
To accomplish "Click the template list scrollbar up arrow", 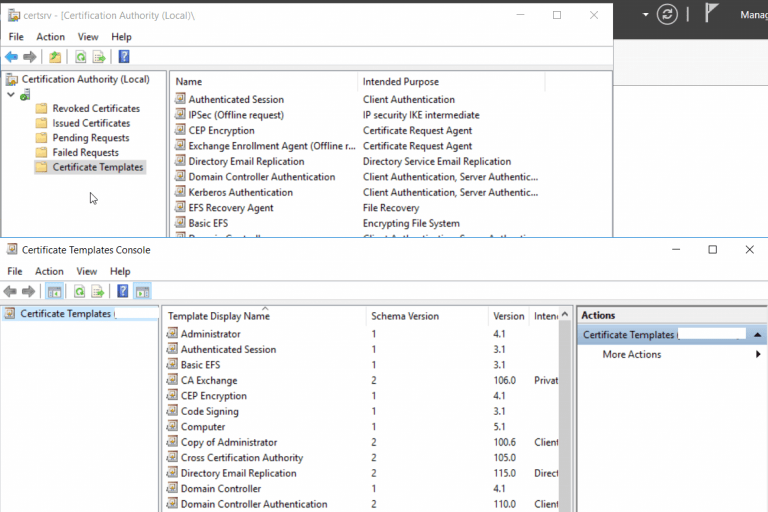I will click(565, 315).
